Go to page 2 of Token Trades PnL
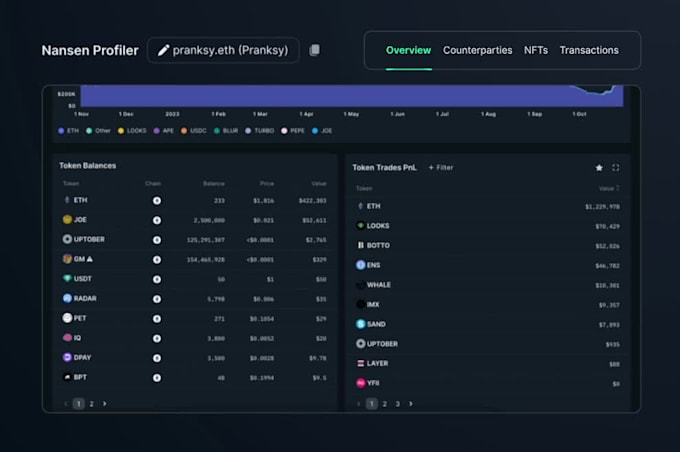The height and width of the screenshot is (452, 680). [x=385, y=404]
